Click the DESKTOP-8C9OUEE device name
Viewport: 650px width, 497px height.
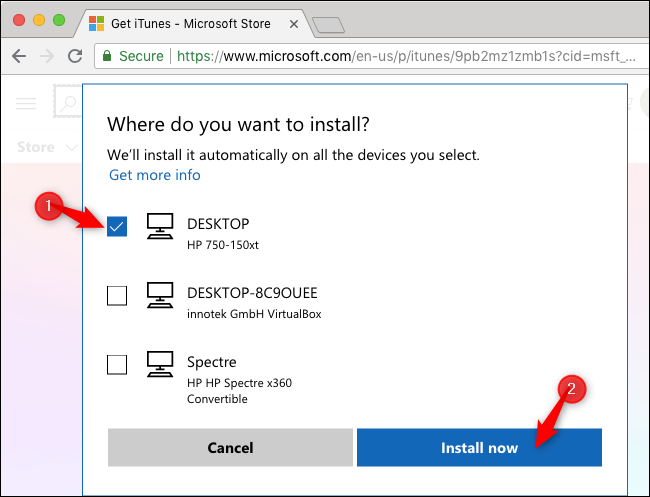pos(252,293)
